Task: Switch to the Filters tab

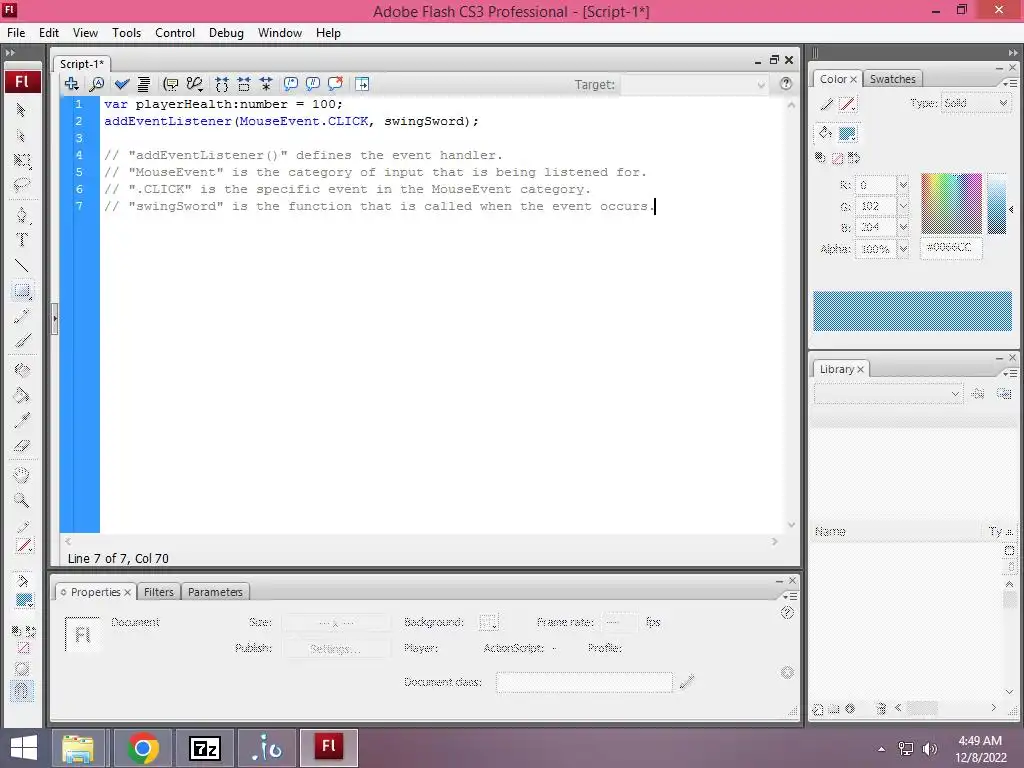Action: tap(159, 592)
